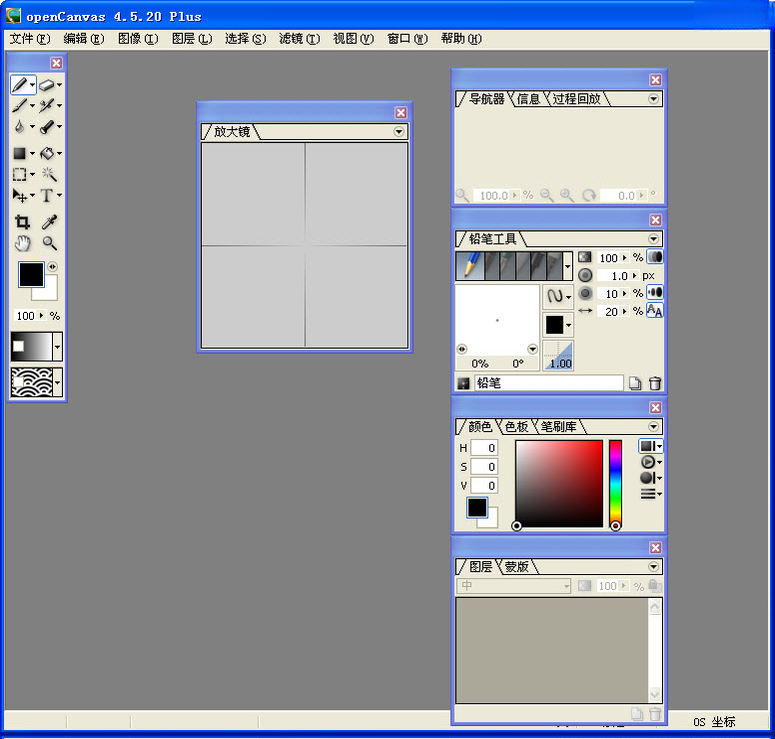Viewport: 775px width, 739px height.
Task: Click the brush name field 铅笔
Action: click(549, 383)
